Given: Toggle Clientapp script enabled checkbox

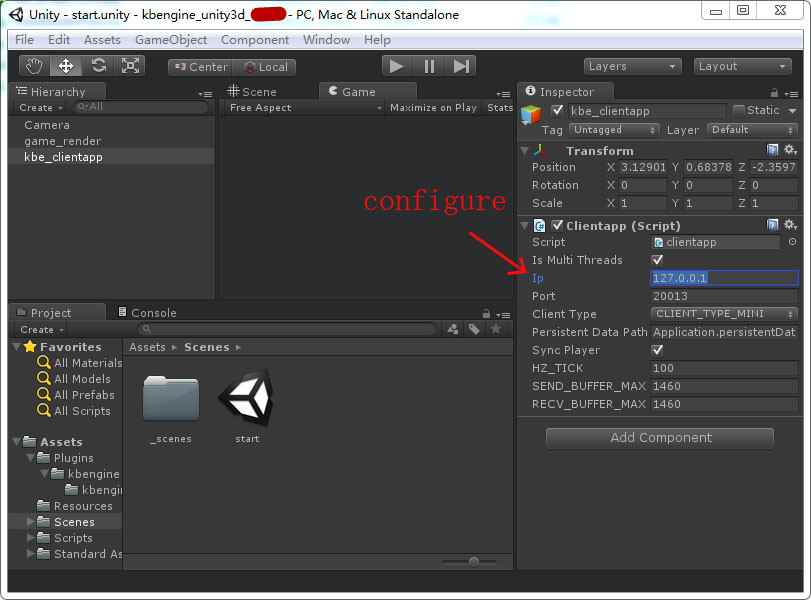Looking at the screenshot, I should click(x=557, y=225).
